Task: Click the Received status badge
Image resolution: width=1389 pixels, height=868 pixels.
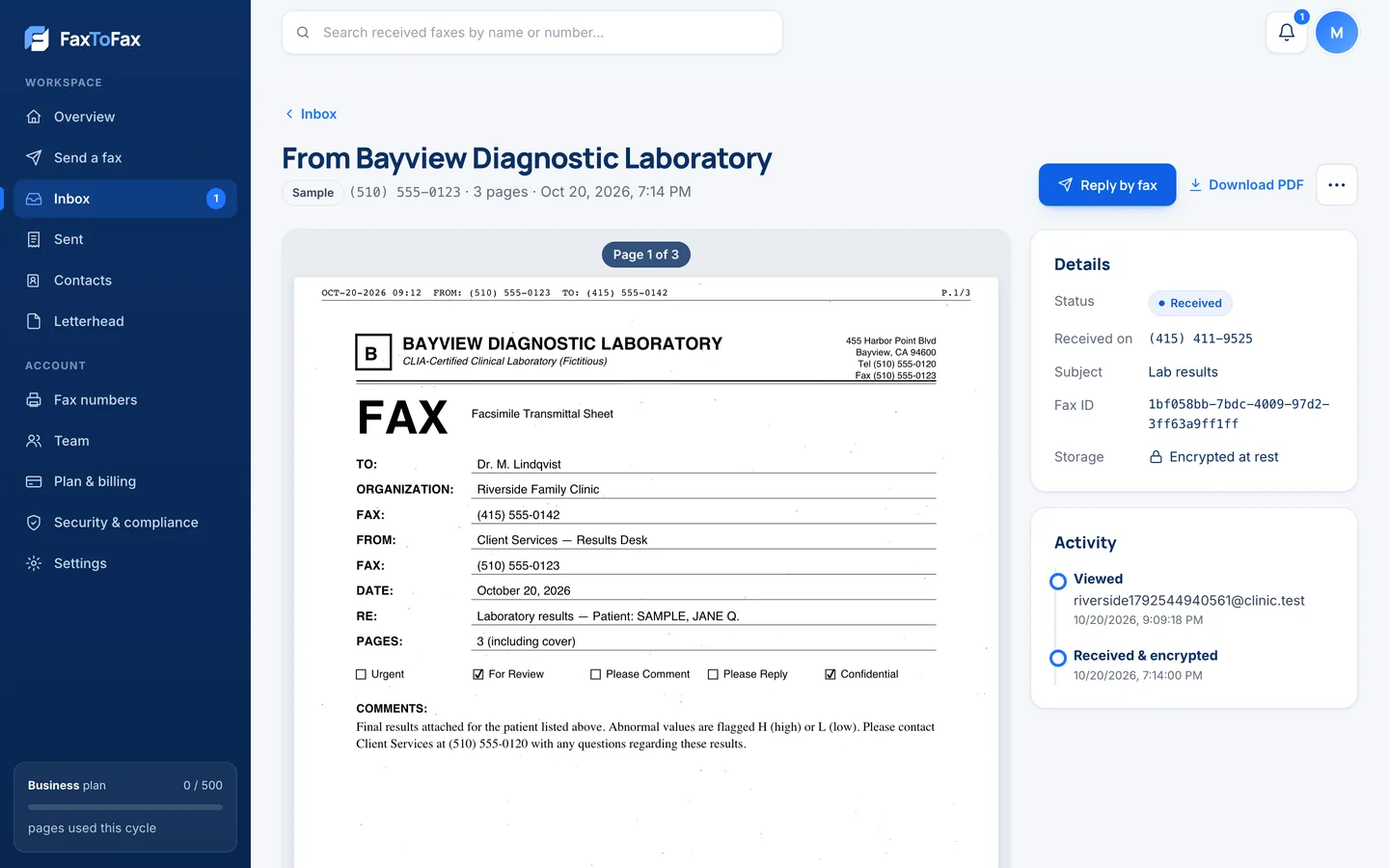Action: coord(1190,303)
